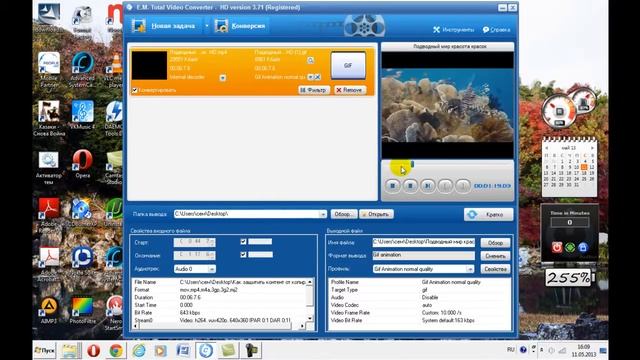This screenshot has width=640, height=360.
Task: Open the Advanced SystemCare desktop shortcut
Action: (82, 69)
